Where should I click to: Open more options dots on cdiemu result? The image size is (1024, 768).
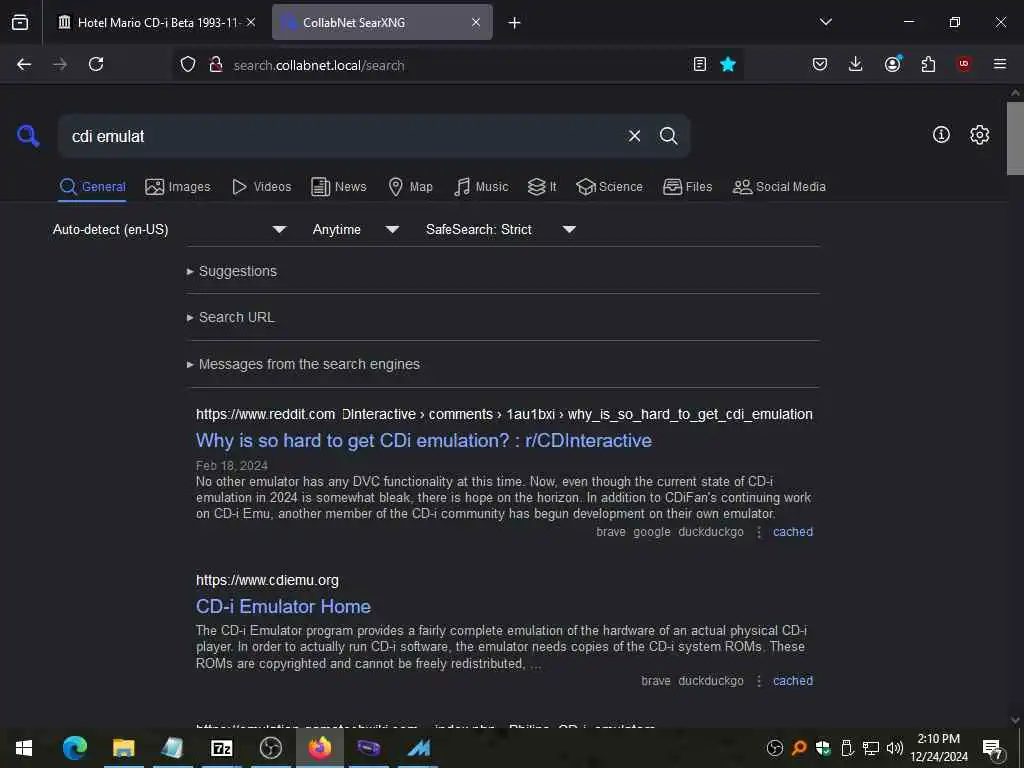[x=759, y=681]
